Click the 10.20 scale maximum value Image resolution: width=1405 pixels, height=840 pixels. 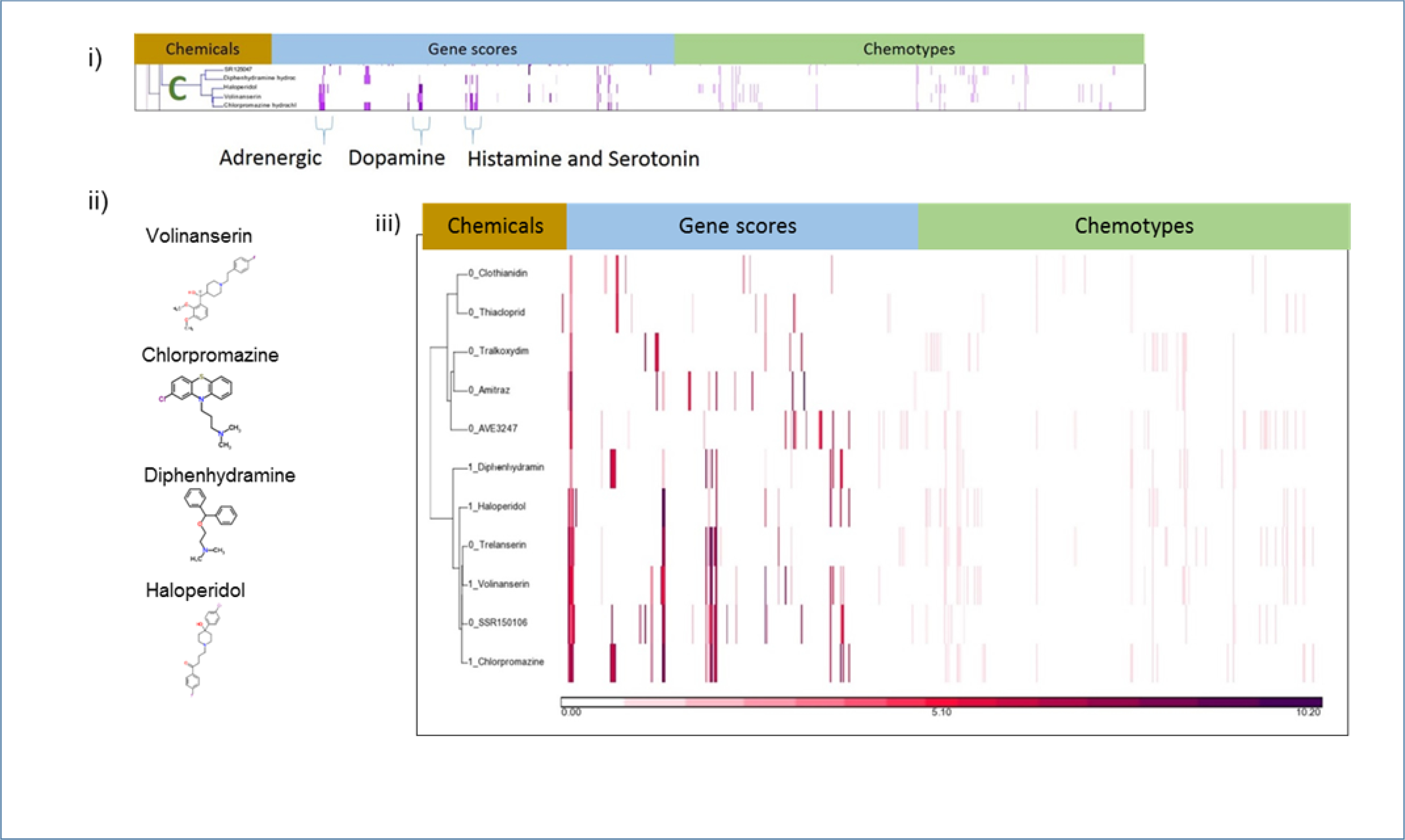[1309, 713]
